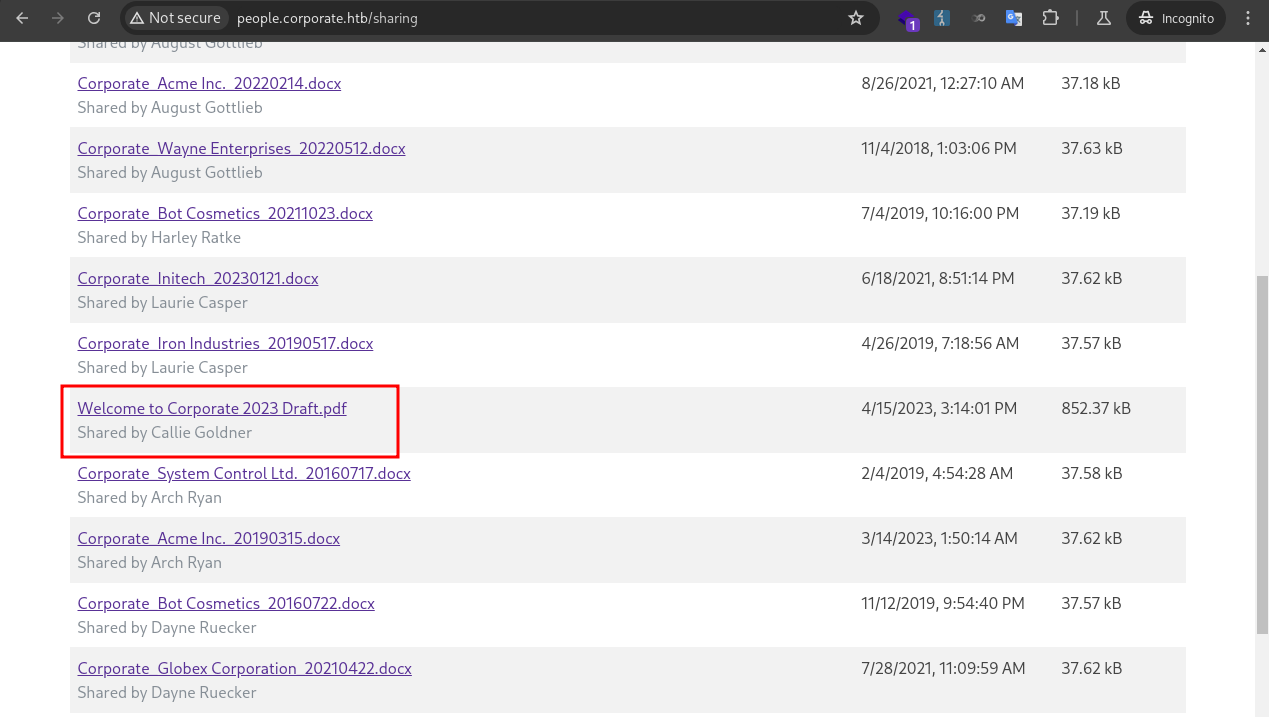Open Corporate_System Control Ltd._20160717.docx

click(244, 473)
